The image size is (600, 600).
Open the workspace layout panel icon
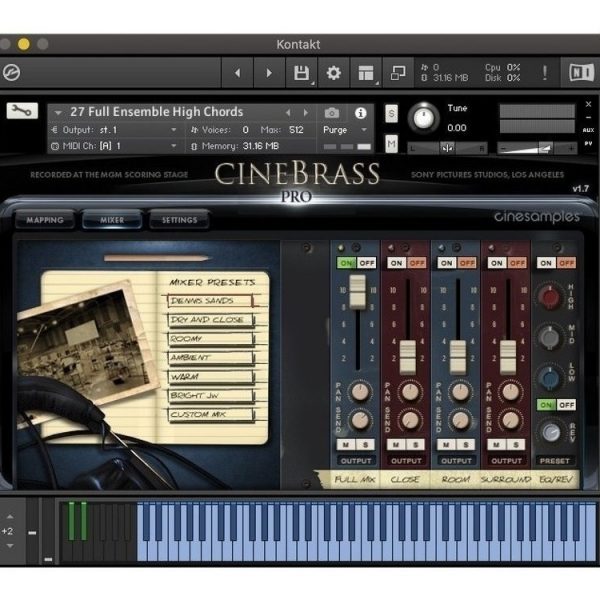[366, 73]
